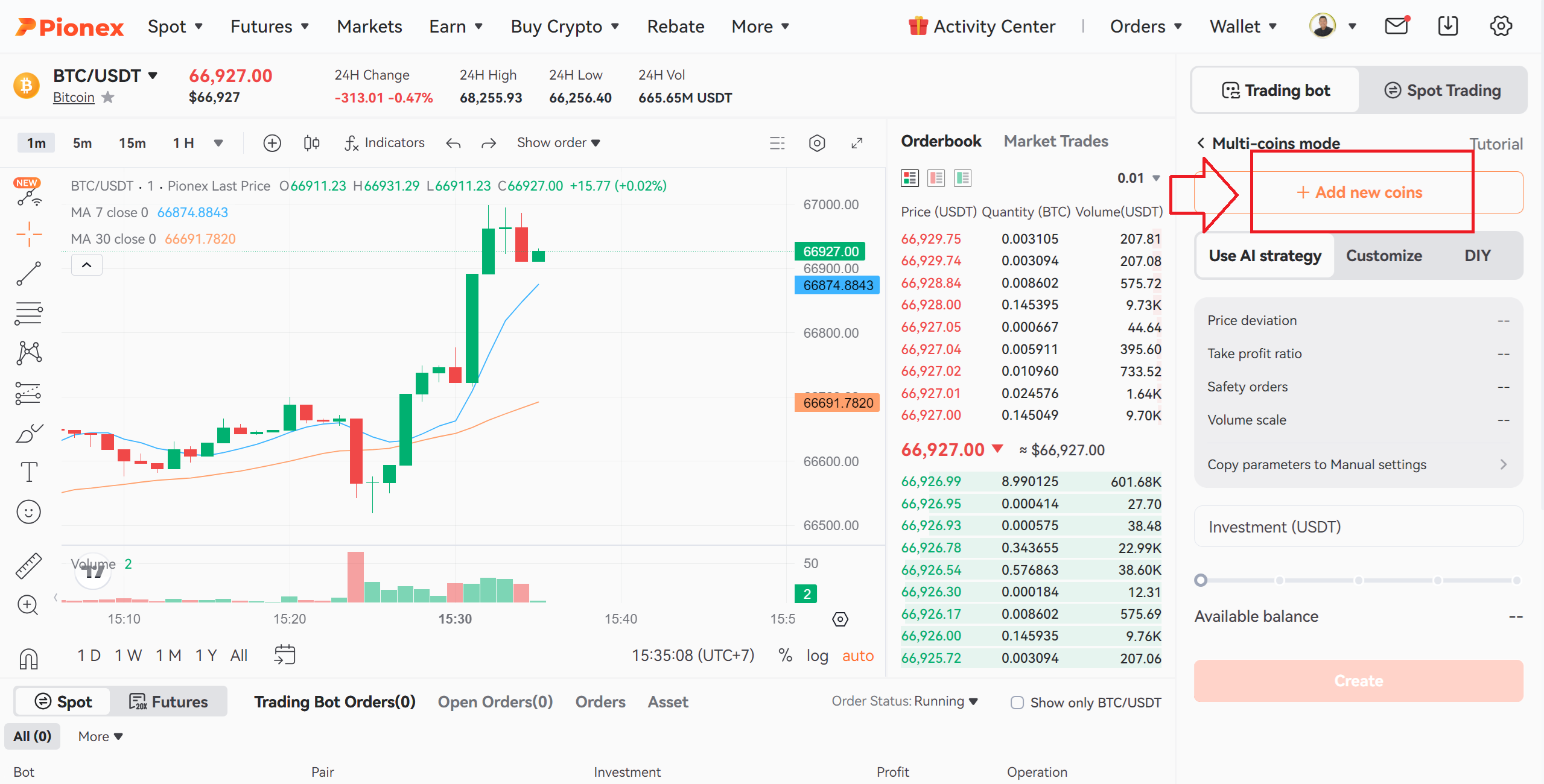
Task: Select the ruler measure tool
Action: click(28, 566)
